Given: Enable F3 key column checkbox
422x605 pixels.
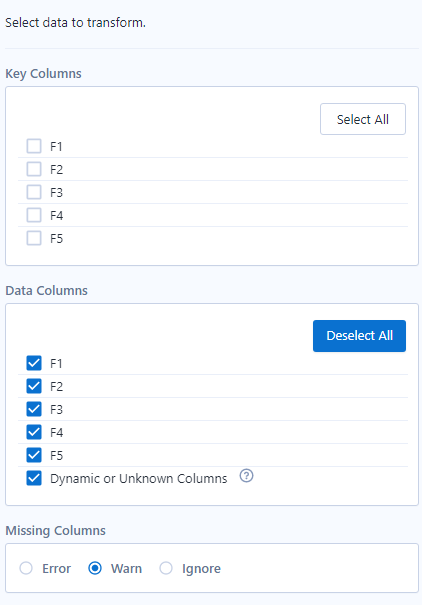Looking at the screenshot, I should (x=34, y=192).
